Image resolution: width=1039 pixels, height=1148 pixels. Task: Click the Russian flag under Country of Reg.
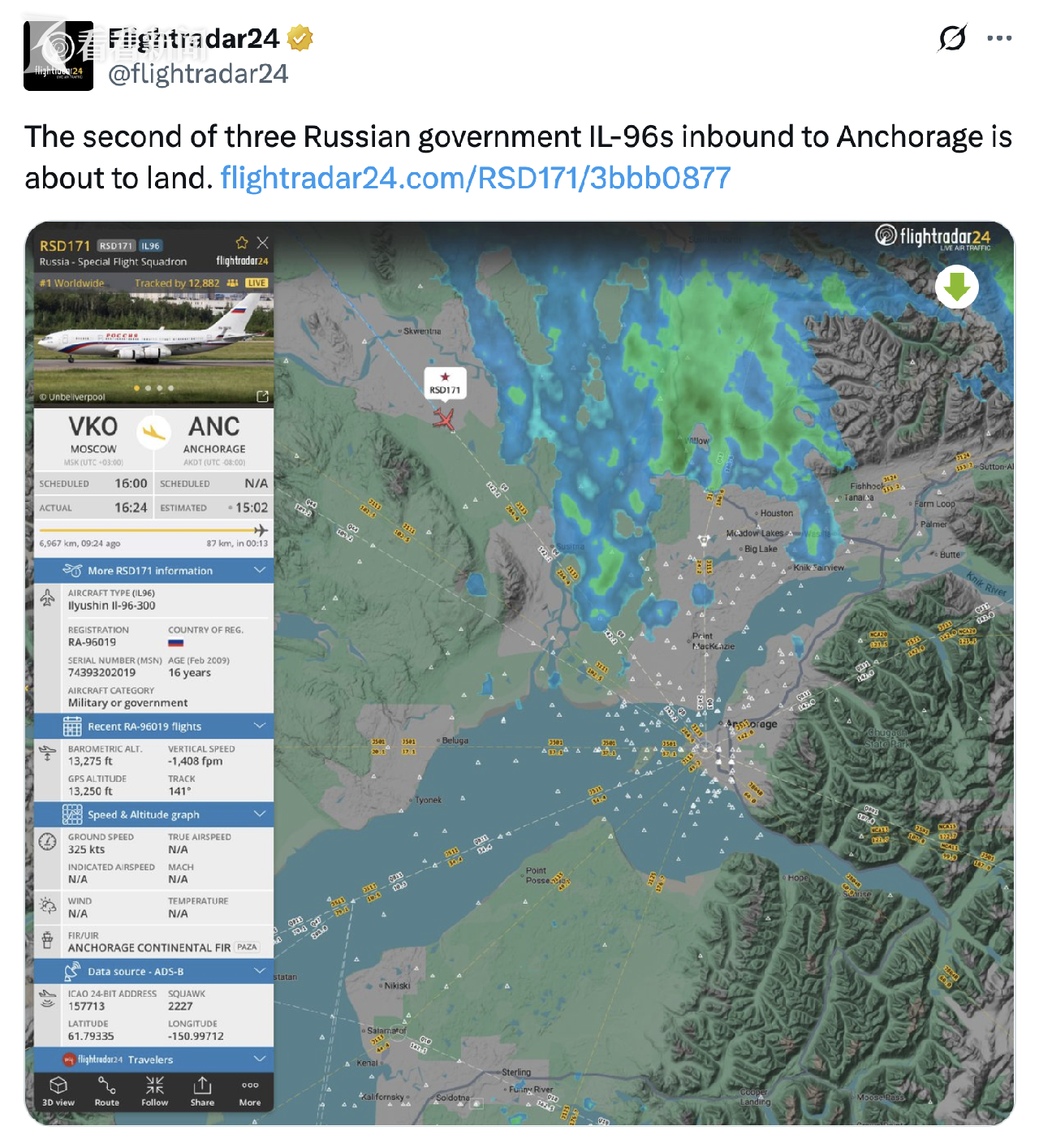175,643
